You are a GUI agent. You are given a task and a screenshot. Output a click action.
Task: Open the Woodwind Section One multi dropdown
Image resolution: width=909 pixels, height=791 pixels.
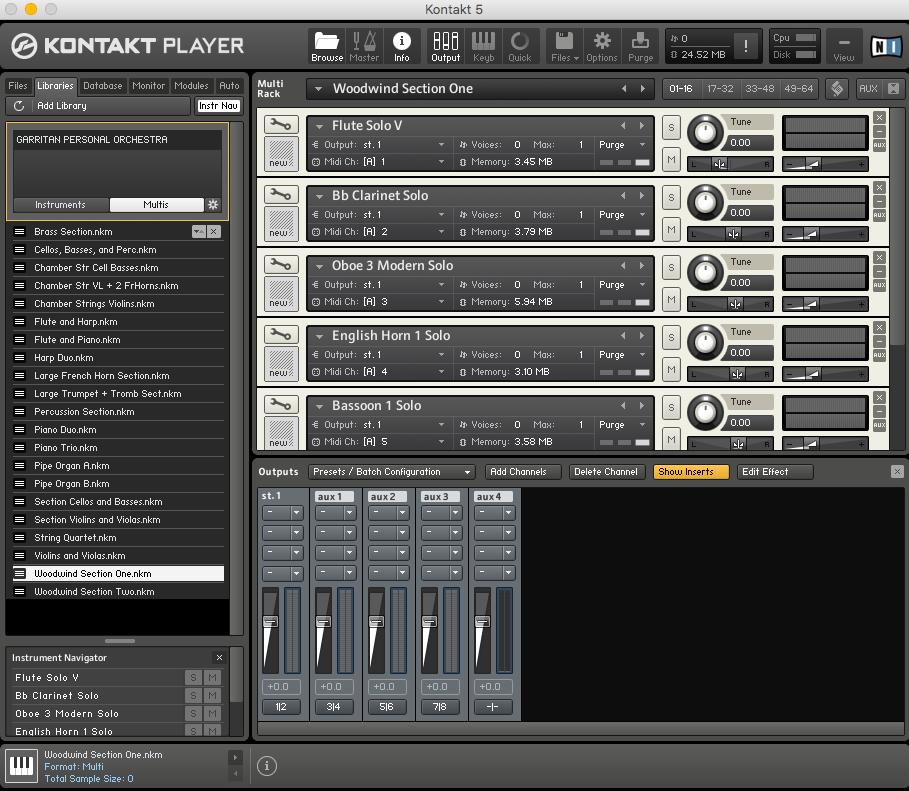(x=318, y=89)
